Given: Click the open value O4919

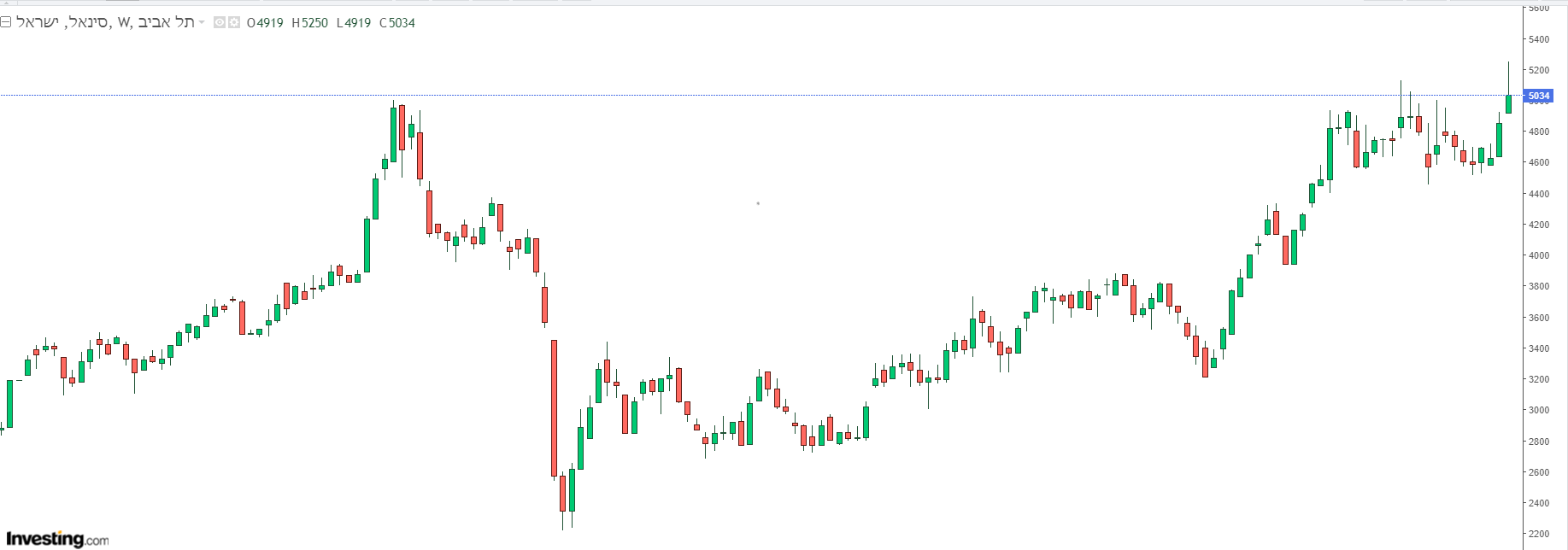Looking at the screenshot, I should tap(265, 23).
